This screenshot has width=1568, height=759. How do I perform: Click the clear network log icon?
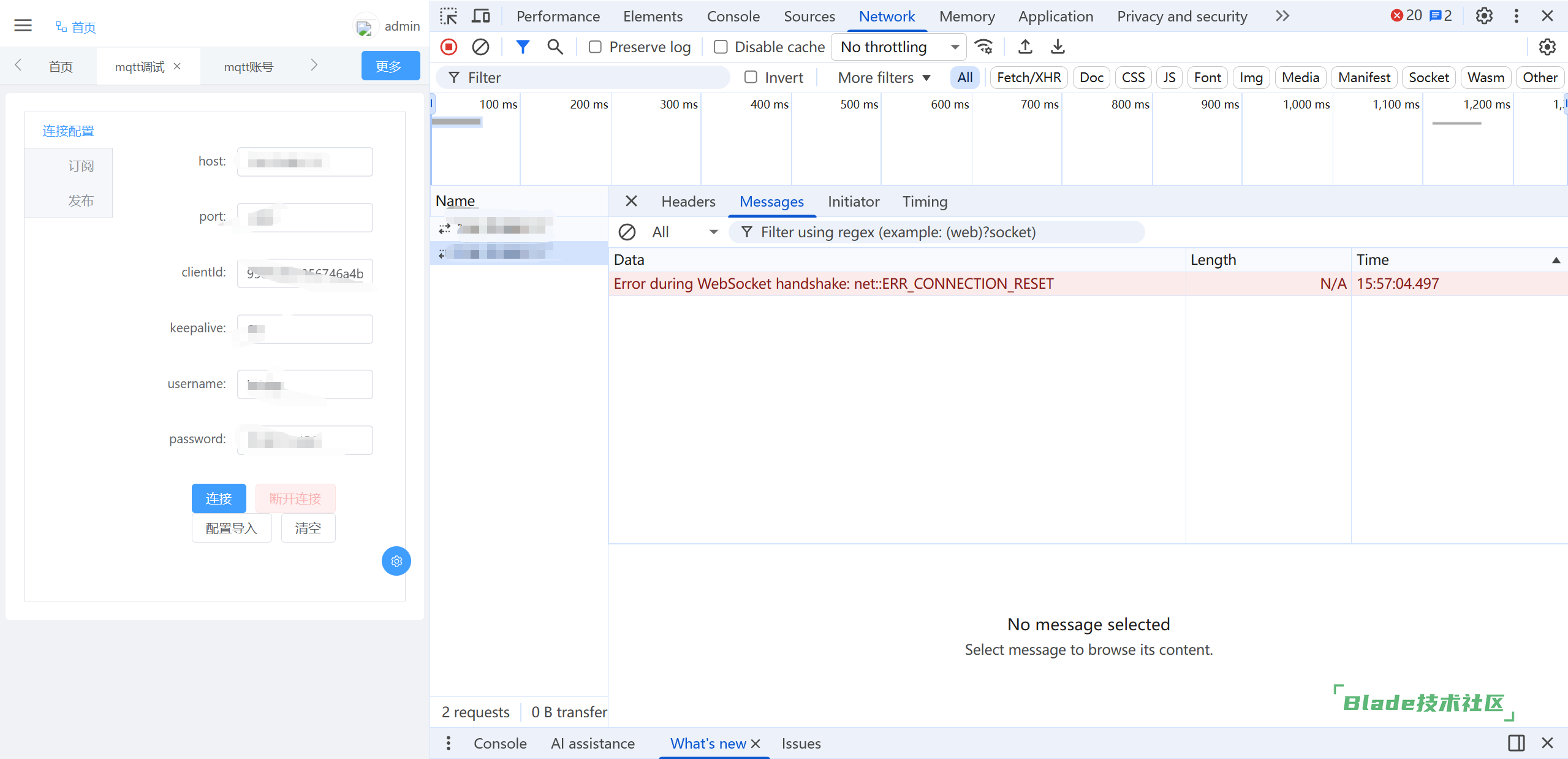pos(480,47)
